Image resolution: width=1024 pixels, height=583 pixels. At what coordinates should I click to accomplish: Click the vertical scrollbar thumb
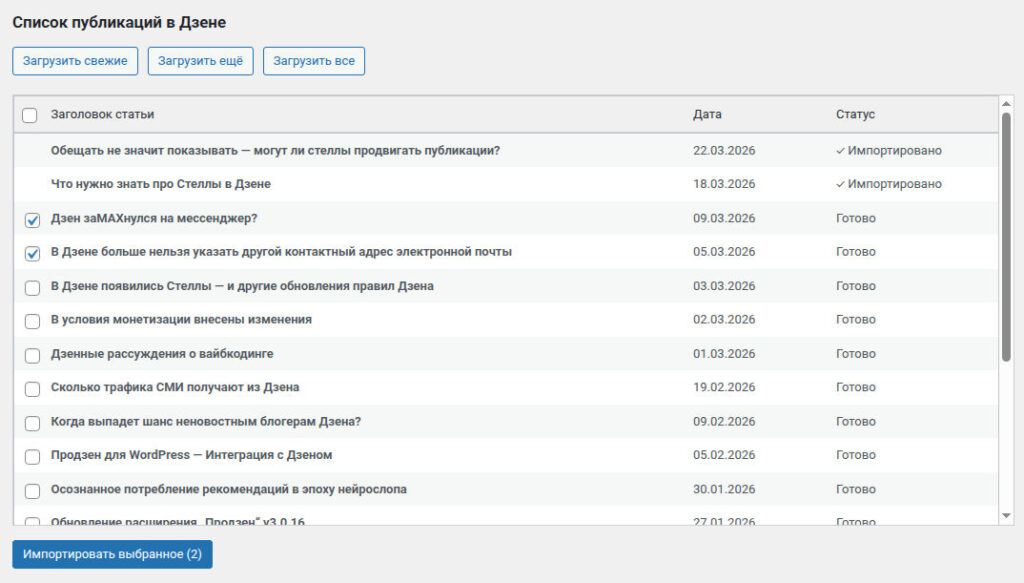pyautogui.click(x=1006, y=235)
